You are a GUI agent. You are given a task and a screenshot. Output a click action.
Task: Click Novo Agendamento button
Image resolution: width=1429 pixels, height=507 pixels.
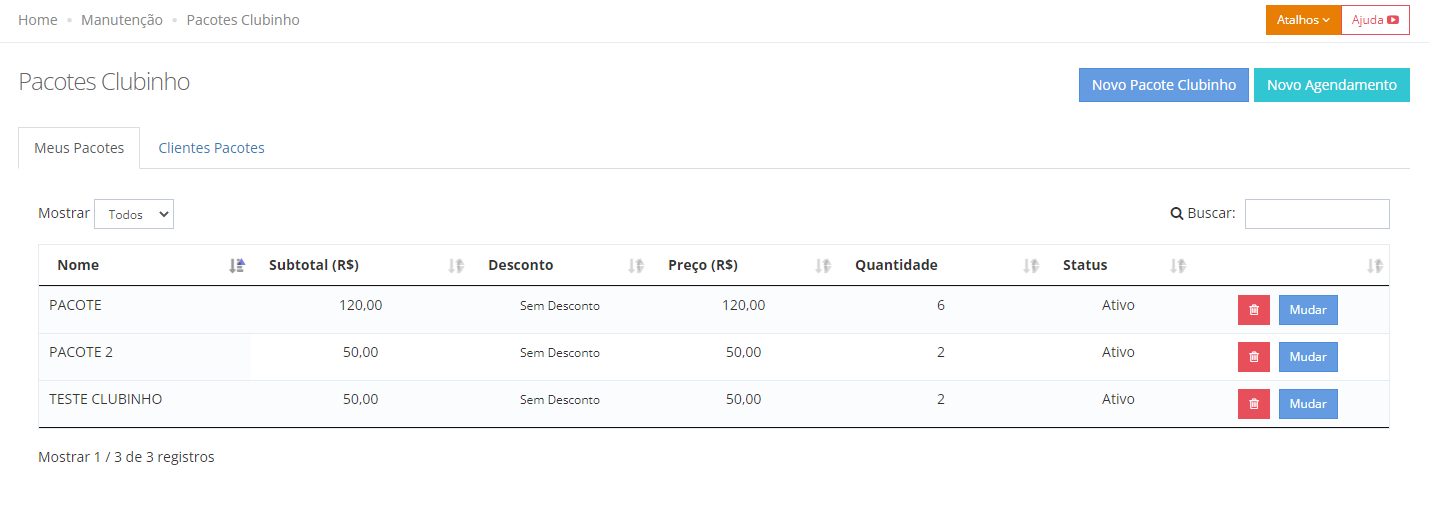coord(1332,85)
